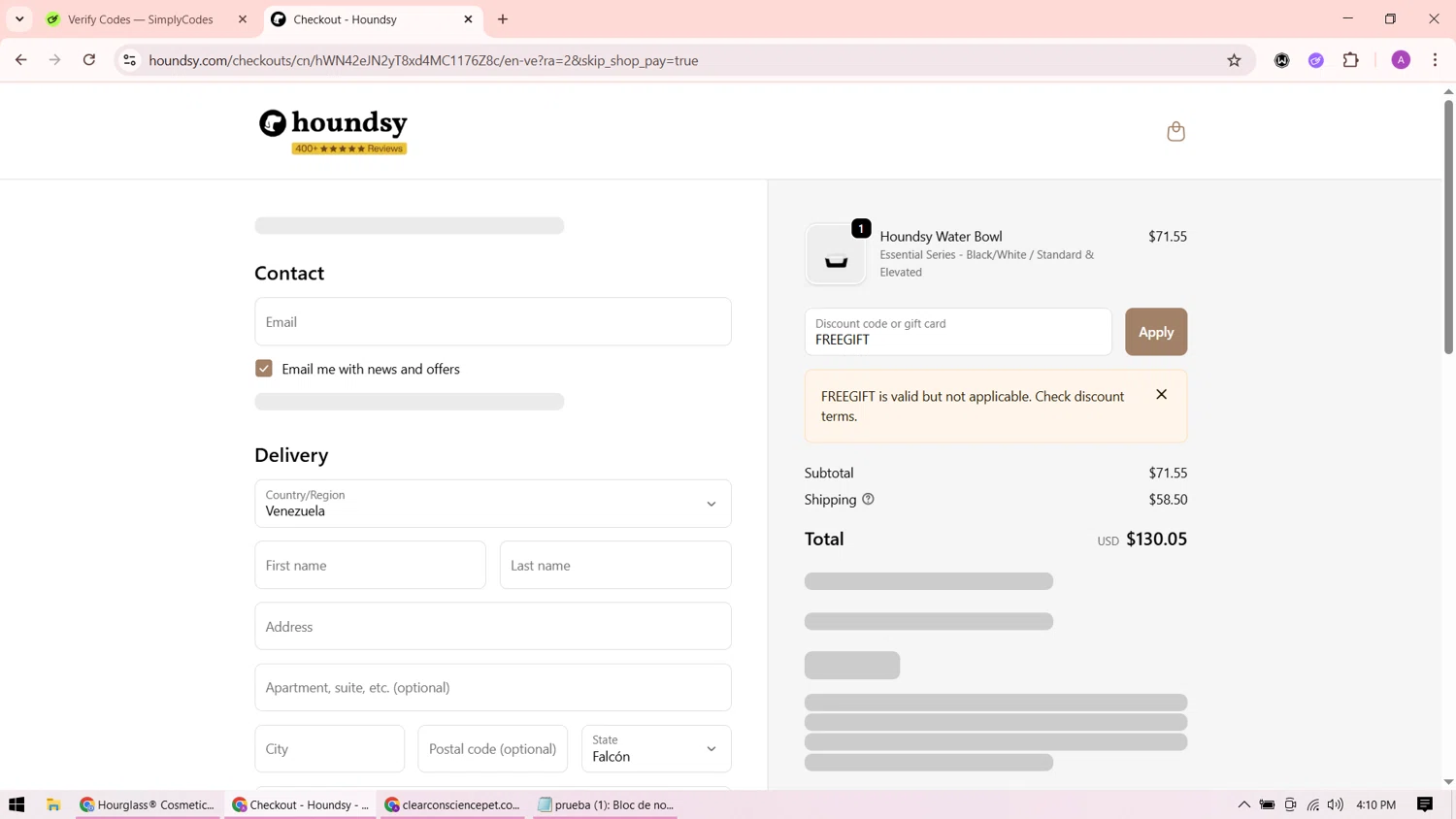Click the Shipping $58.50 value
1456x819 pixels.
pos(1168,499)
